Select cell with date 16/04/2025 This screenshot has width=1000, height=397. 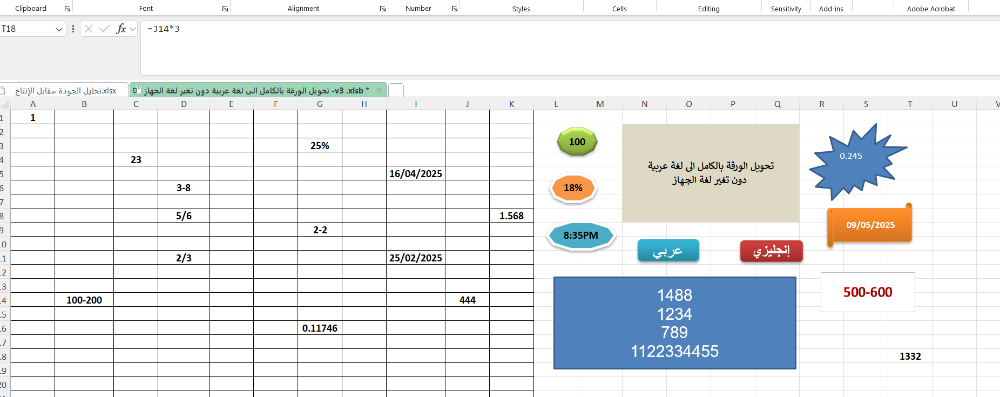point(416,174)
